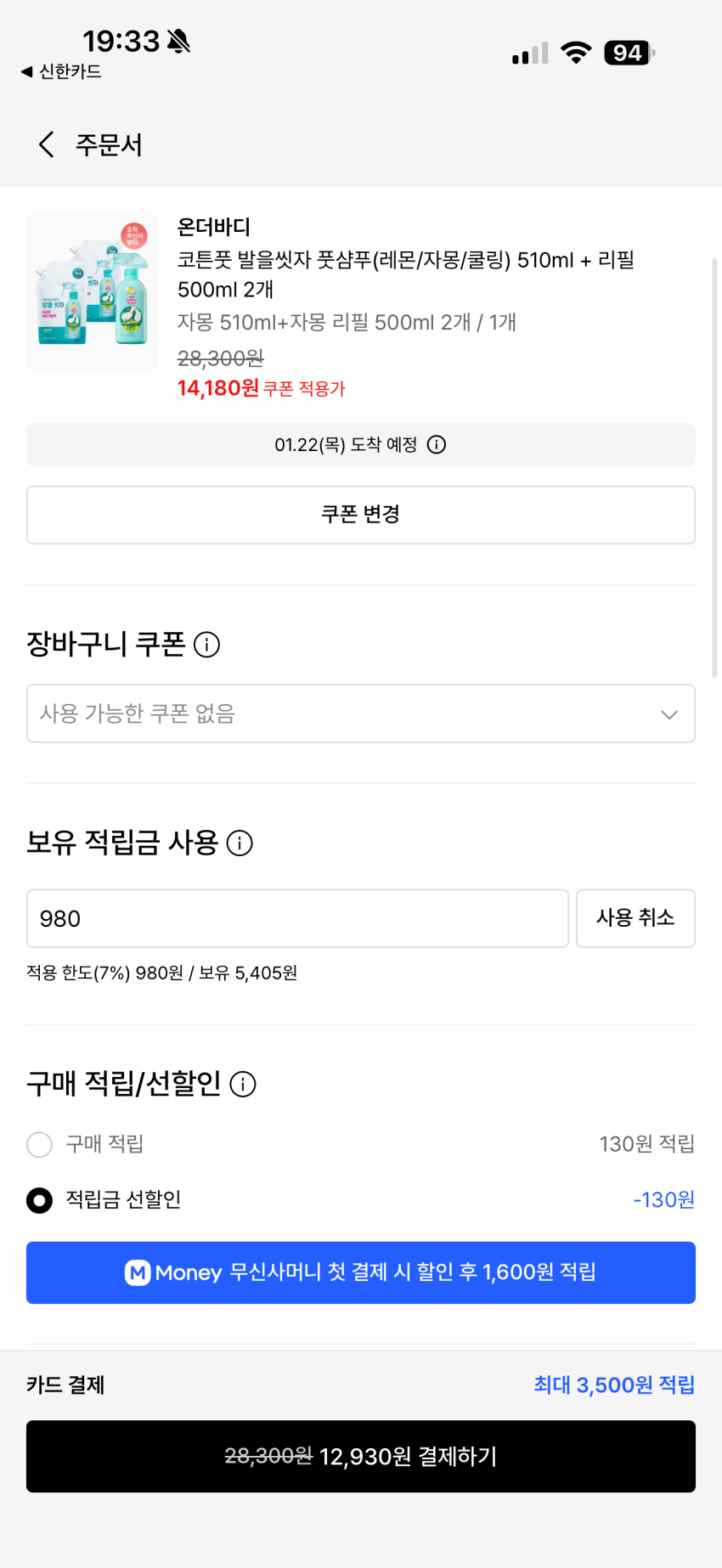Tap the 온더바디 product thumbnail image
Viewport: 722px width, 1568px height.
[92, 291]
